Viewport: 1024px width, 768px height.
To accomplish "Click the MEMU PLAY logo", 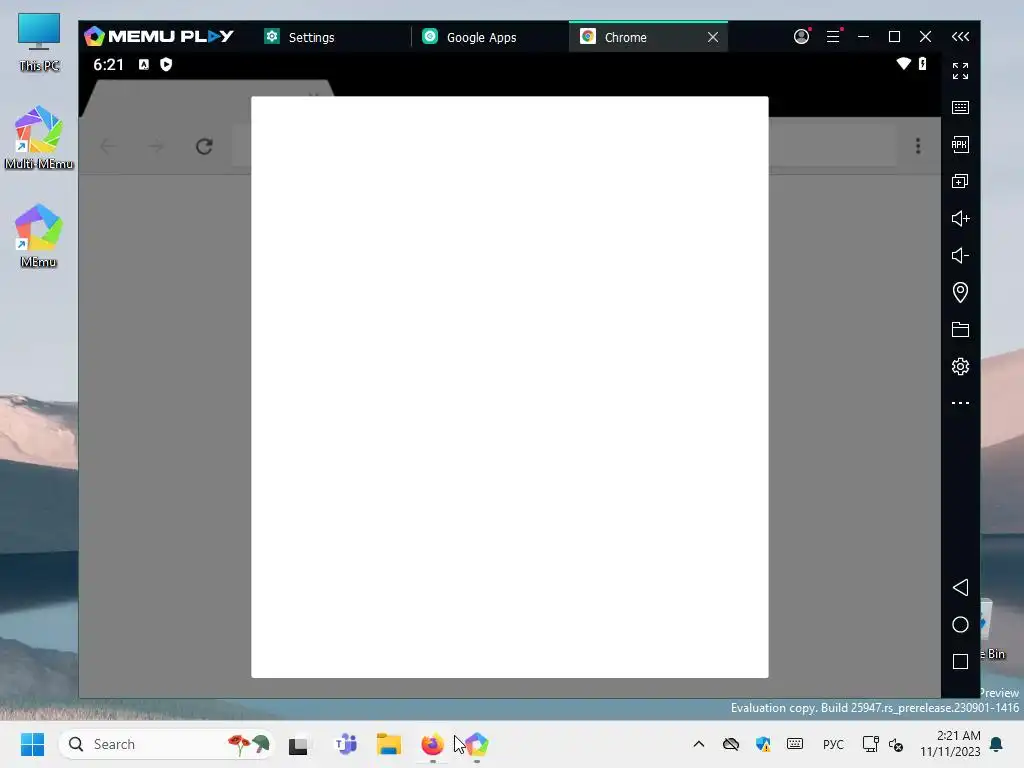I will [x=159, y=37].
